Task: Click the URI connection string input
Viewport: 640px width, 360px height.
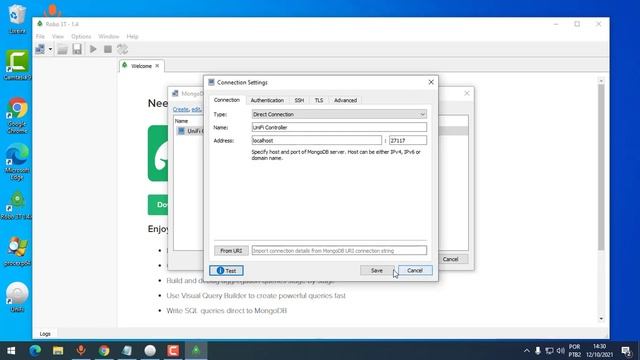Action: coord(339,251)
